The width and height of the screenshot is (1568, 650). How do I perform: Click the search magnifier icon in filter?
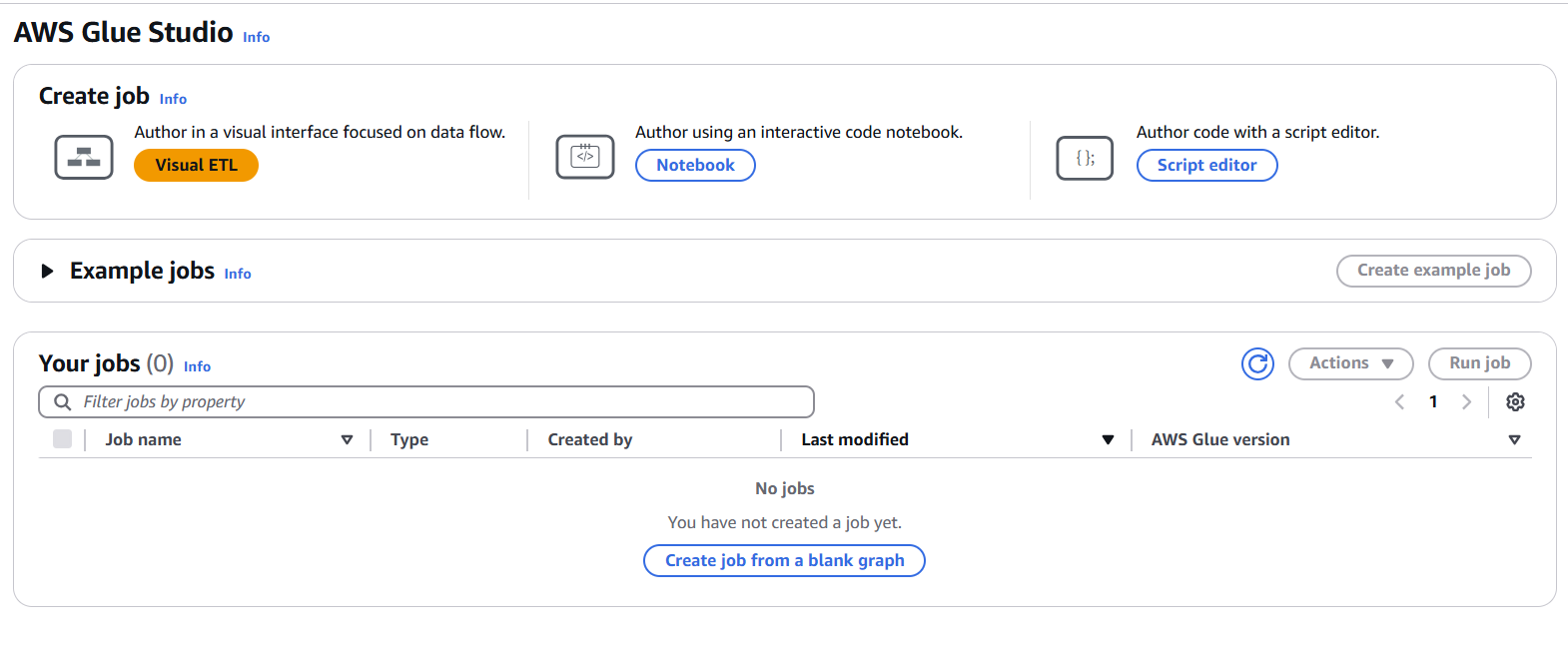(62, 401)
